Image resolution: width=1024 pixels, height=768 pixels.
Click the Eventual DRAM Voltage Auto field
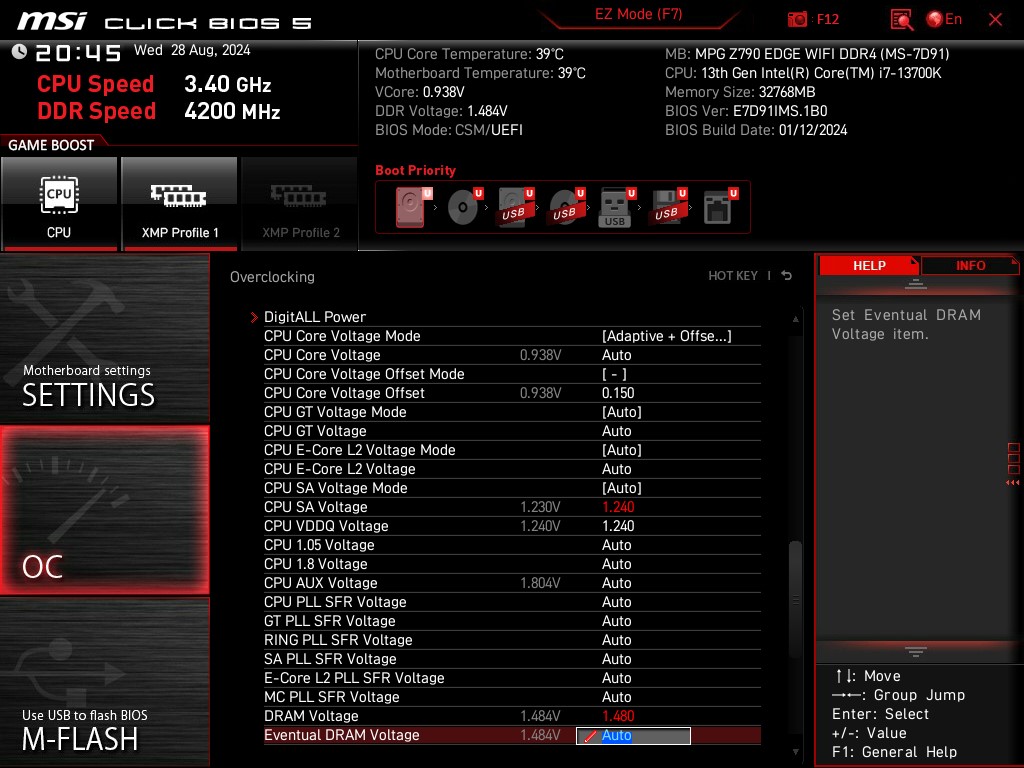click(633, 735)
